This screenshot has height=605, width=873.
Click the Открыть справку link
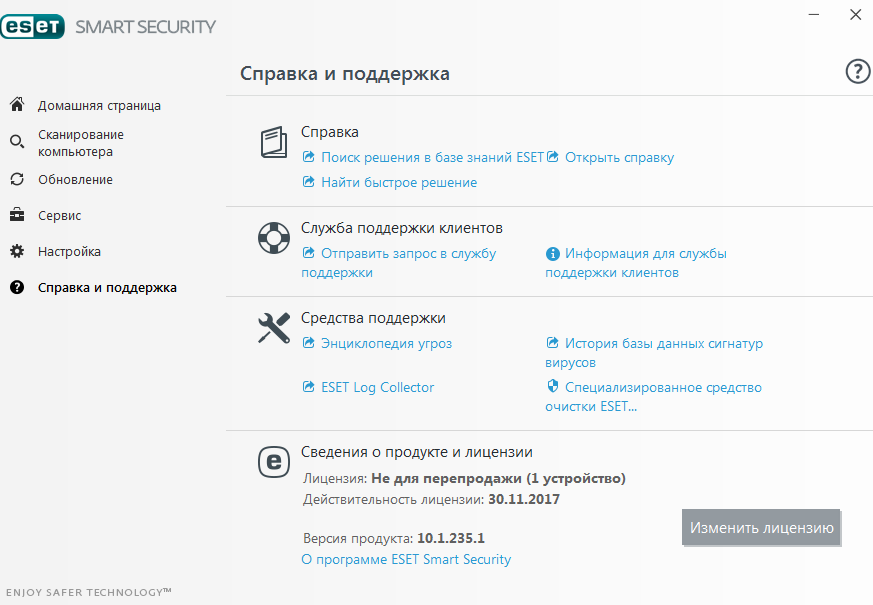(x=619, y=157)
